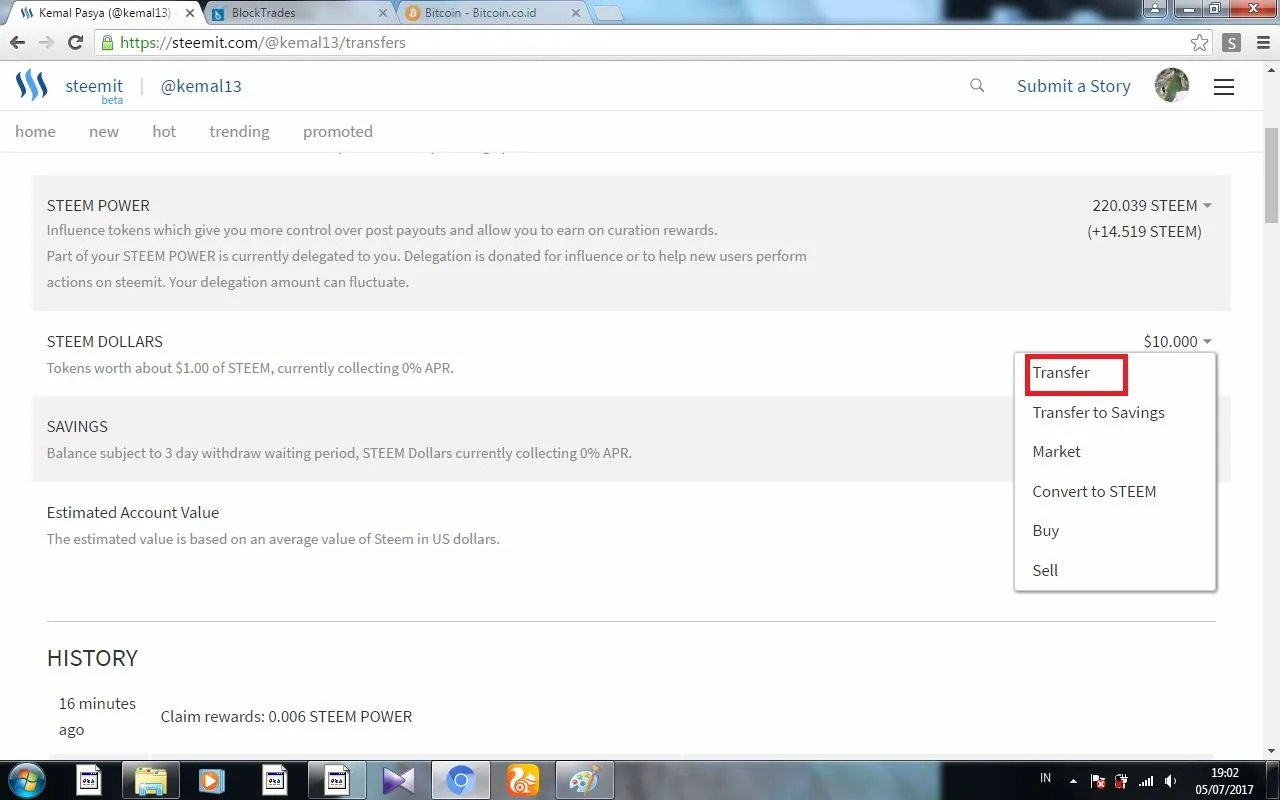1280x800 pixels.
Task: Open the hamburger menu icon
Action: tap(1224, 87)
